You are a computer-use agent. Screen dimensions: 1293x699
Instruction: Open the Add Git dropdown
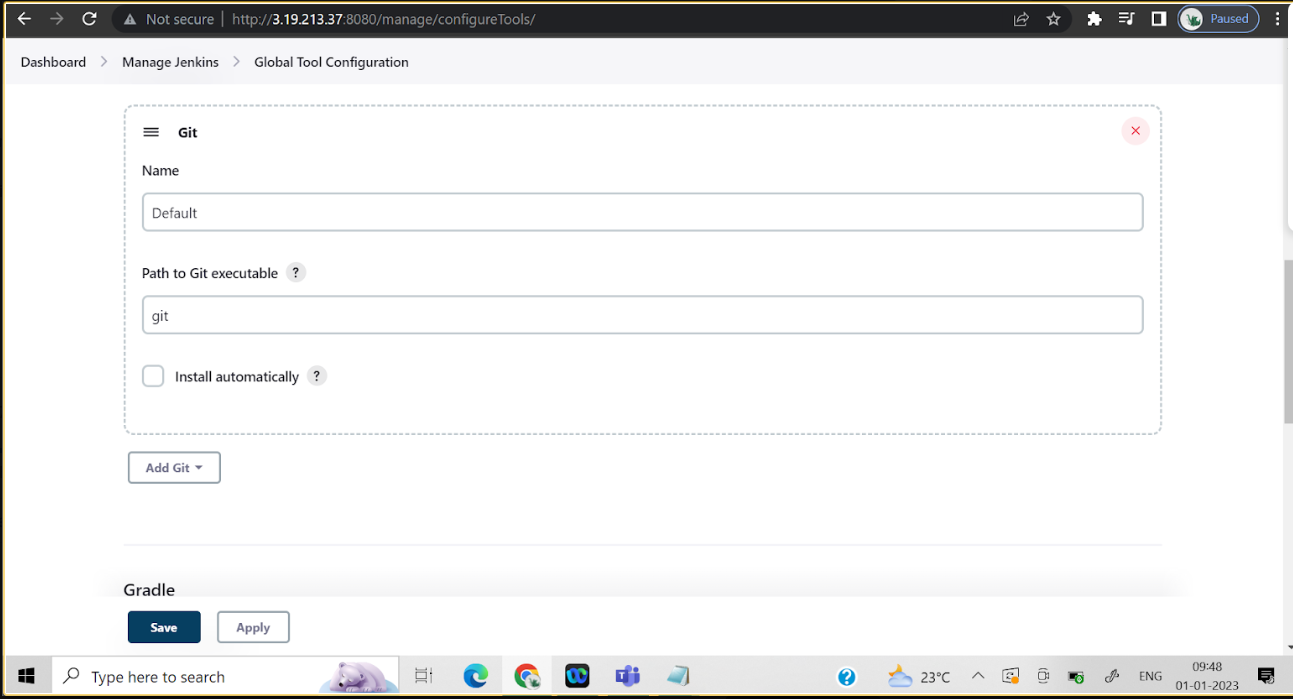tap(174, 467)
